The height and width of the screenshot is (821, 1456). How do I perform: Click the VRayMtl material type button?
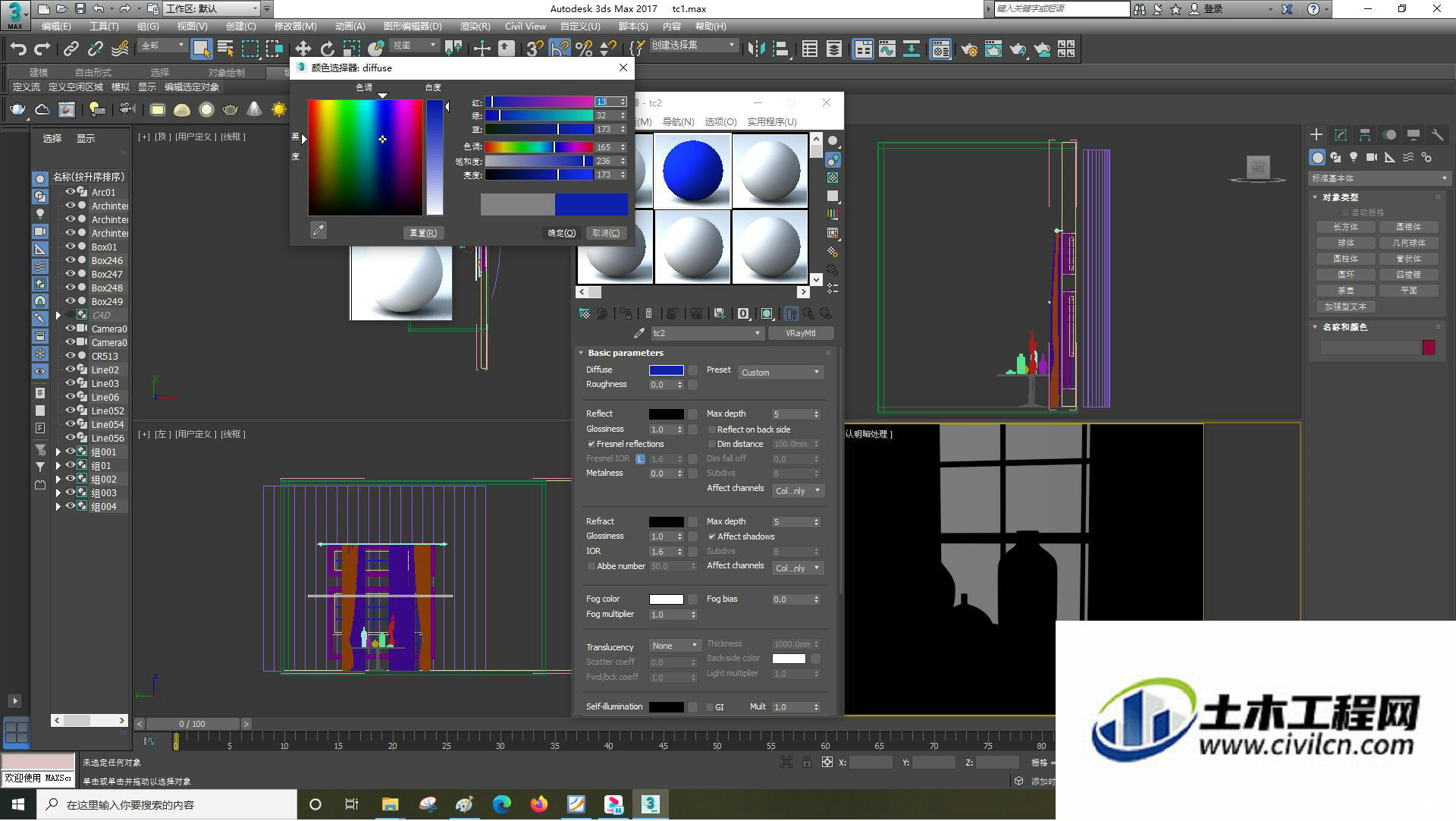pyautogui.click(x=801, y=333)
